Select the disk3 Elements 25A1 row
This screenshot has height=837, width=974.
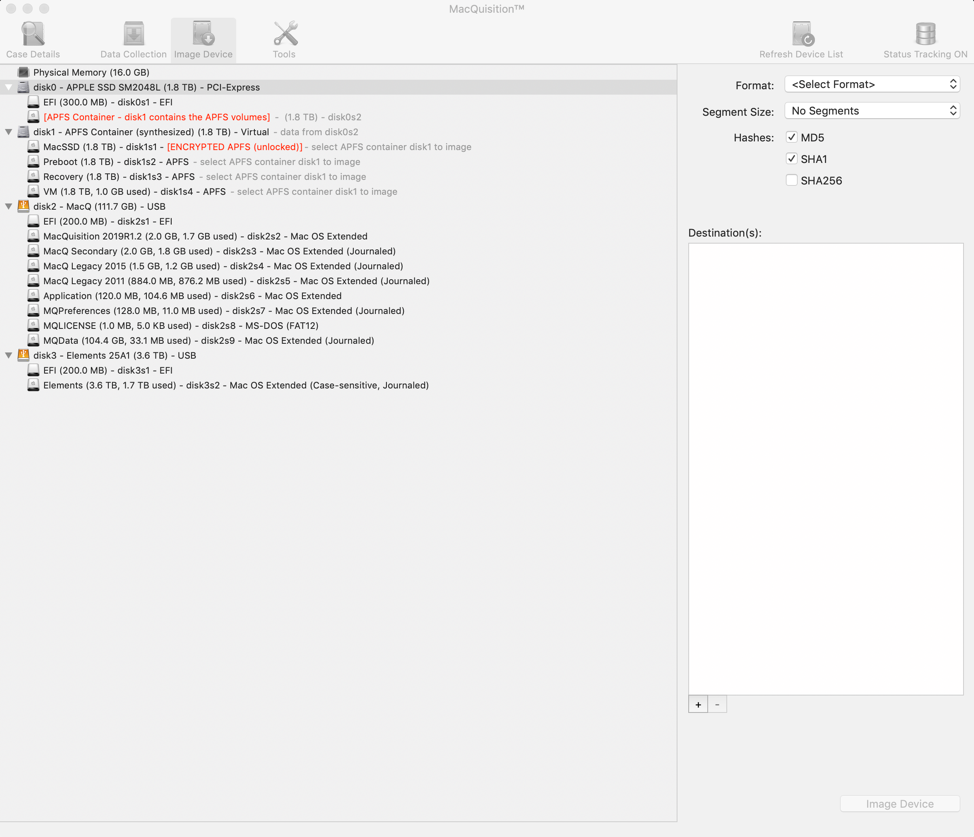click(339, 355)
